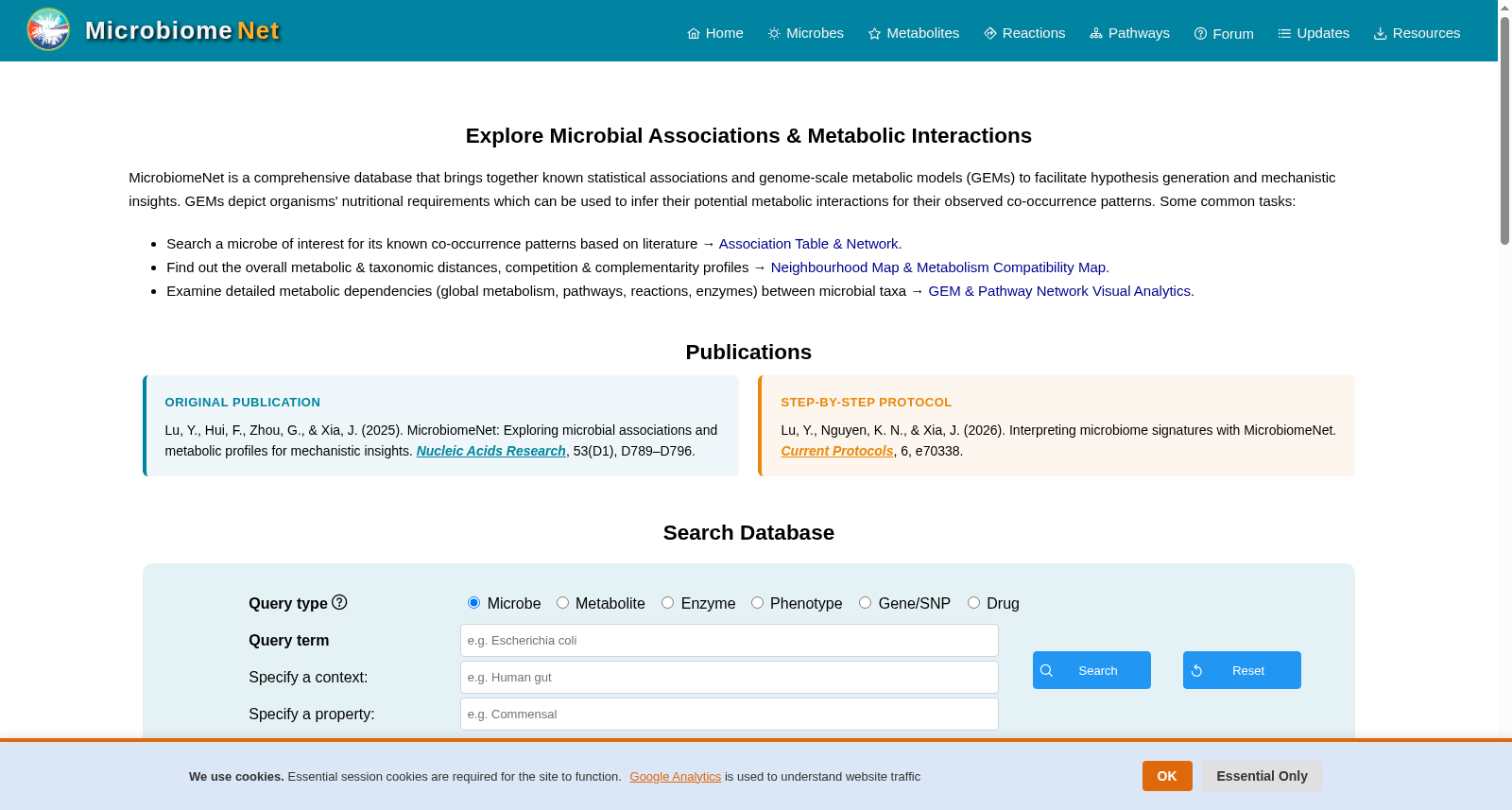This screenshot has height=810, width=1512.
Task: Select the Drug query type
Action: tap(973, 603)
